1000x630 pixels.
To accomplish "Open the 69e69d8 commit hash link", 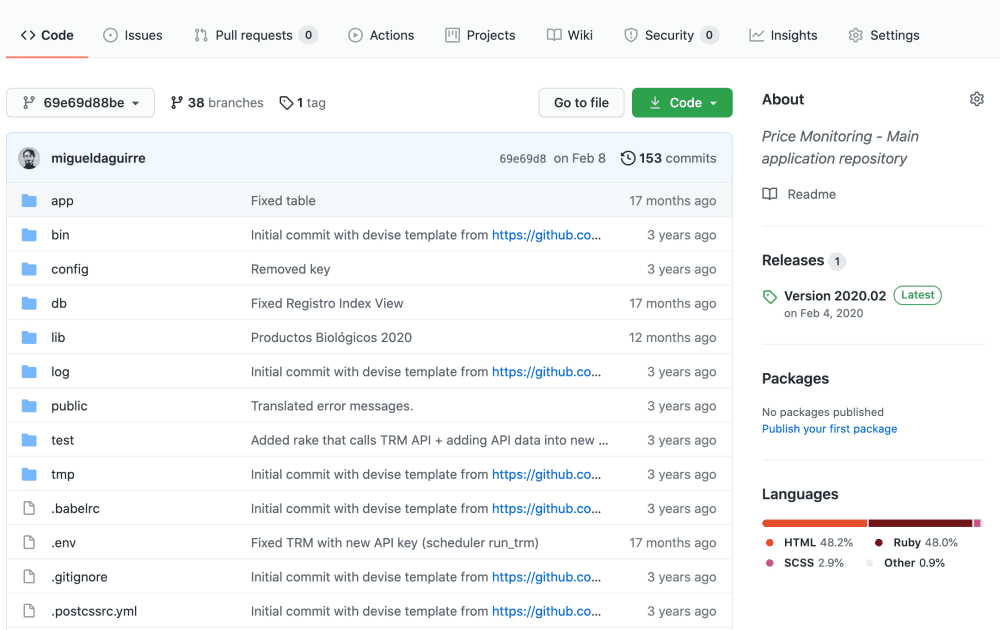I will (523, 158).
